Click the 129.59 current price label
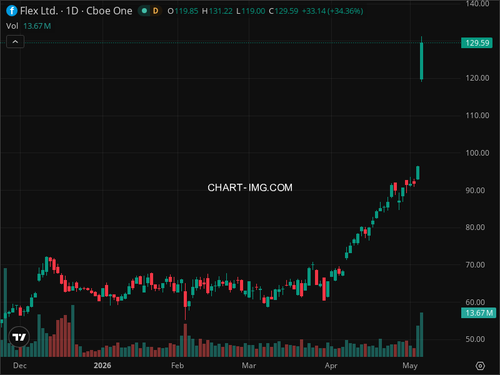Image resolution: width=500 pixels, height=375 pixels. (477, 43)
